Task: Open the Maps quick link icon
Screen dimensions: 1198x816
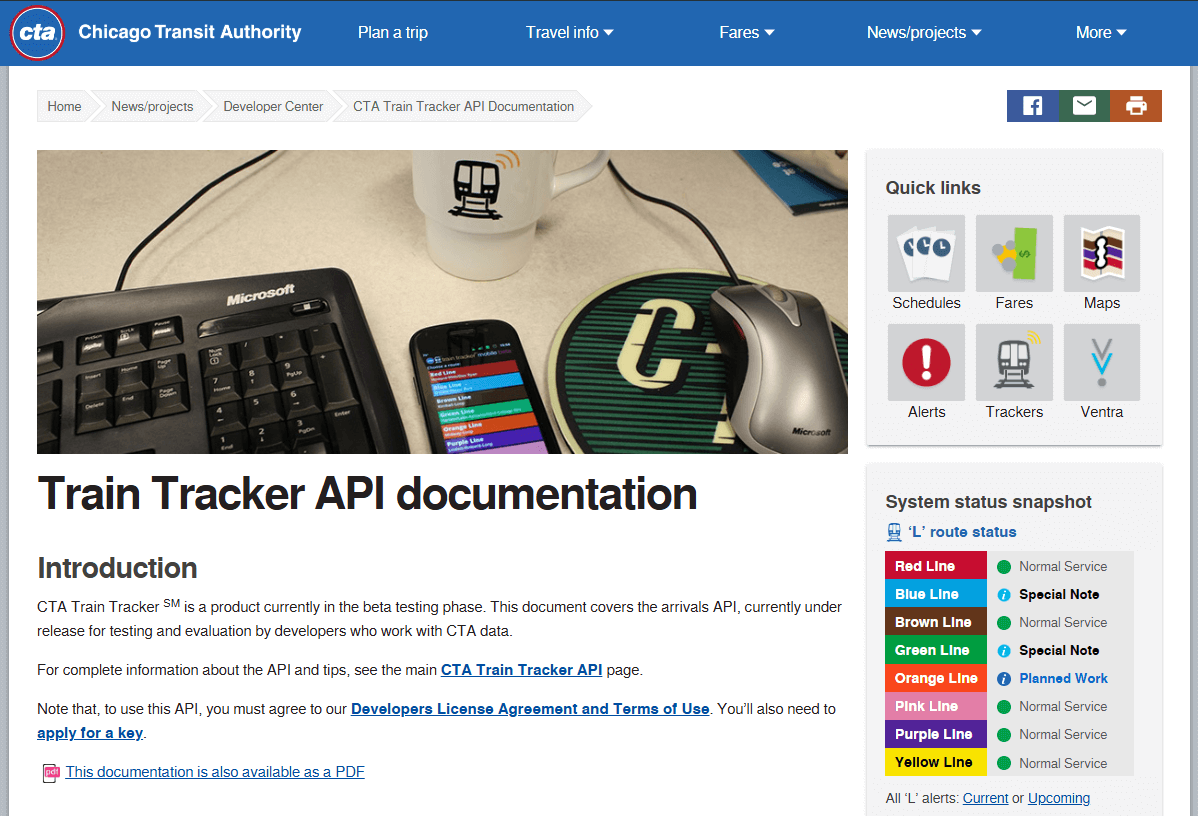Action: pyautogui.click(x=1101, y=253)
